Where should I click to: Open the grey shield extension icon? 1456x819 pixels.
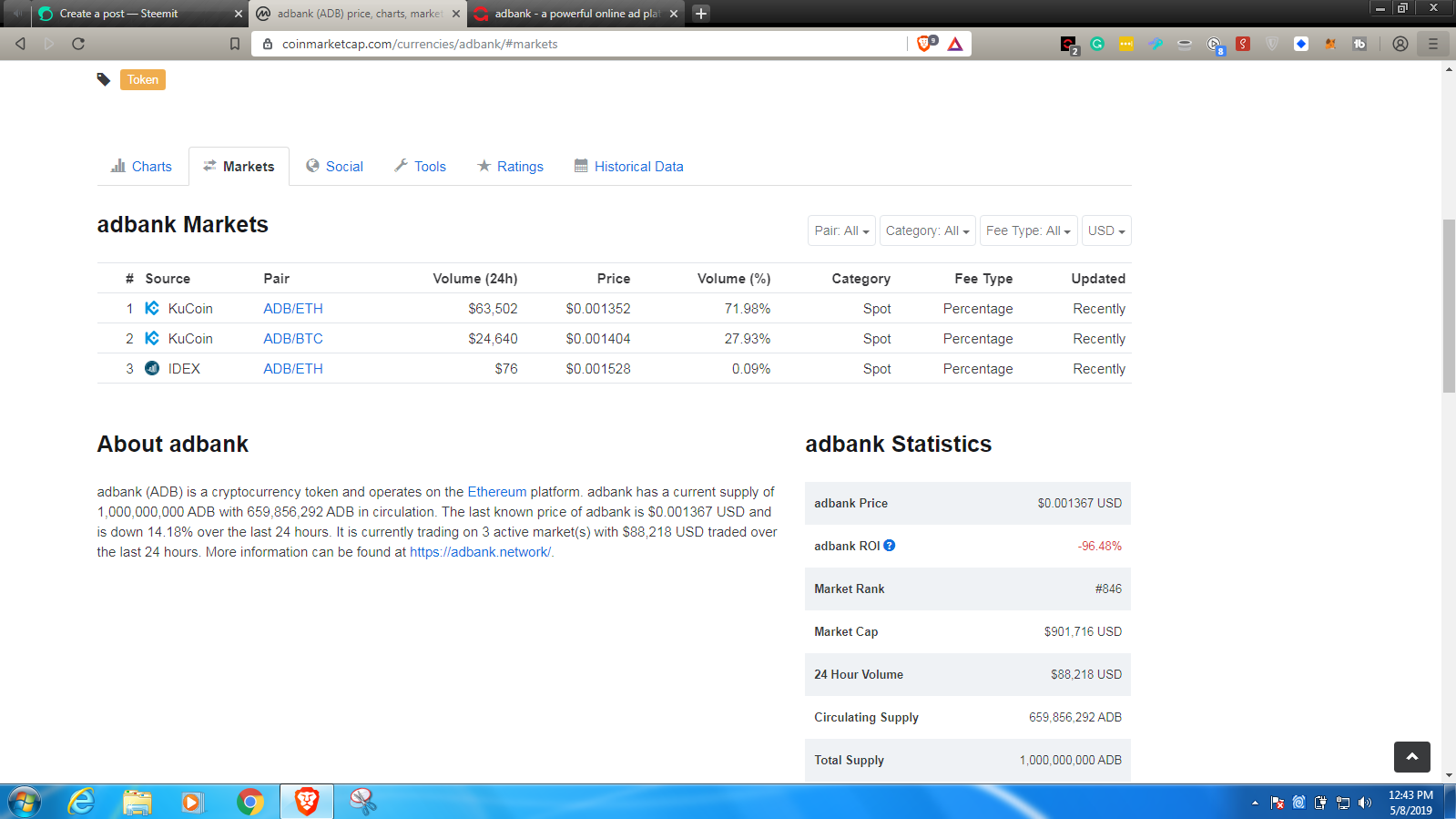pyautogui.click(x=1272, y=44)
